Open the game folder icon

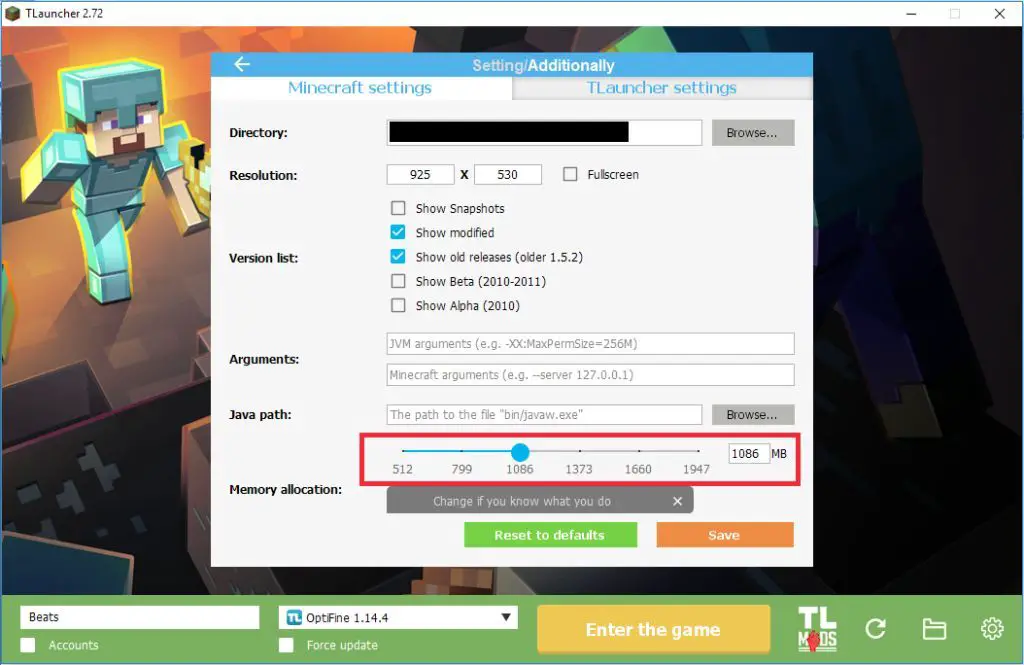[934, 629]
